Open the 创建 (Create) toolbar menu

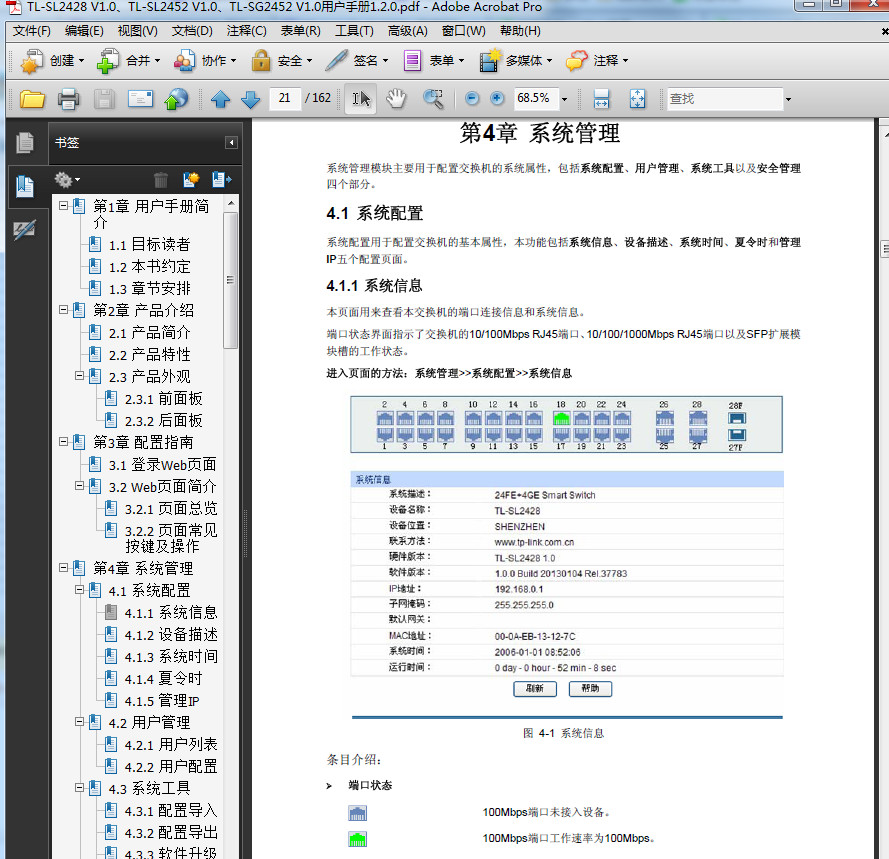(52, 60)
